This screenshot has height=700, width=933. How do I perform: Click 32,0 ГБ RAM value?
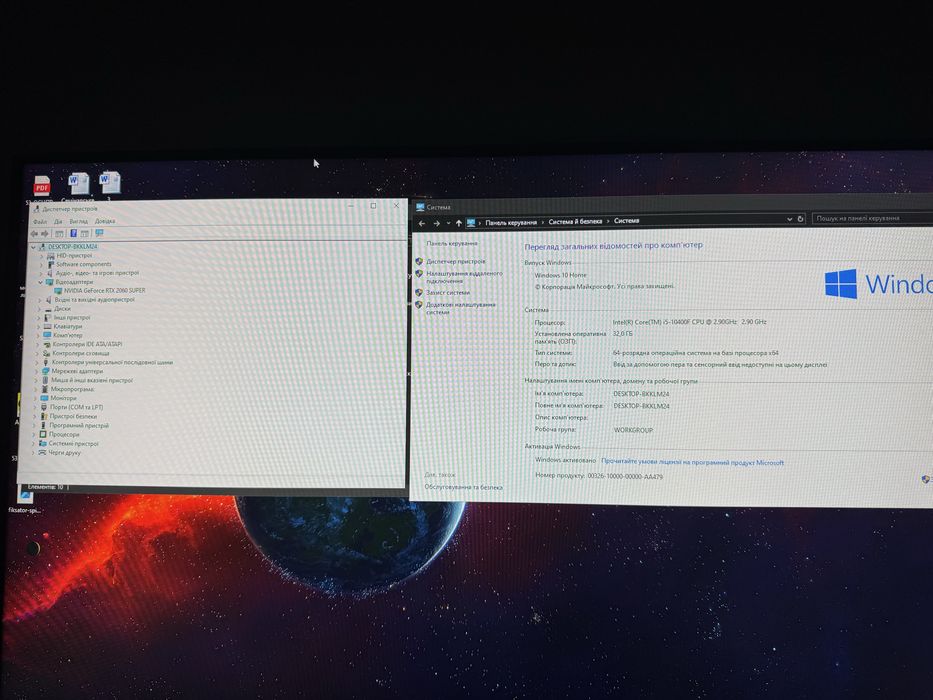click(622, 334)
